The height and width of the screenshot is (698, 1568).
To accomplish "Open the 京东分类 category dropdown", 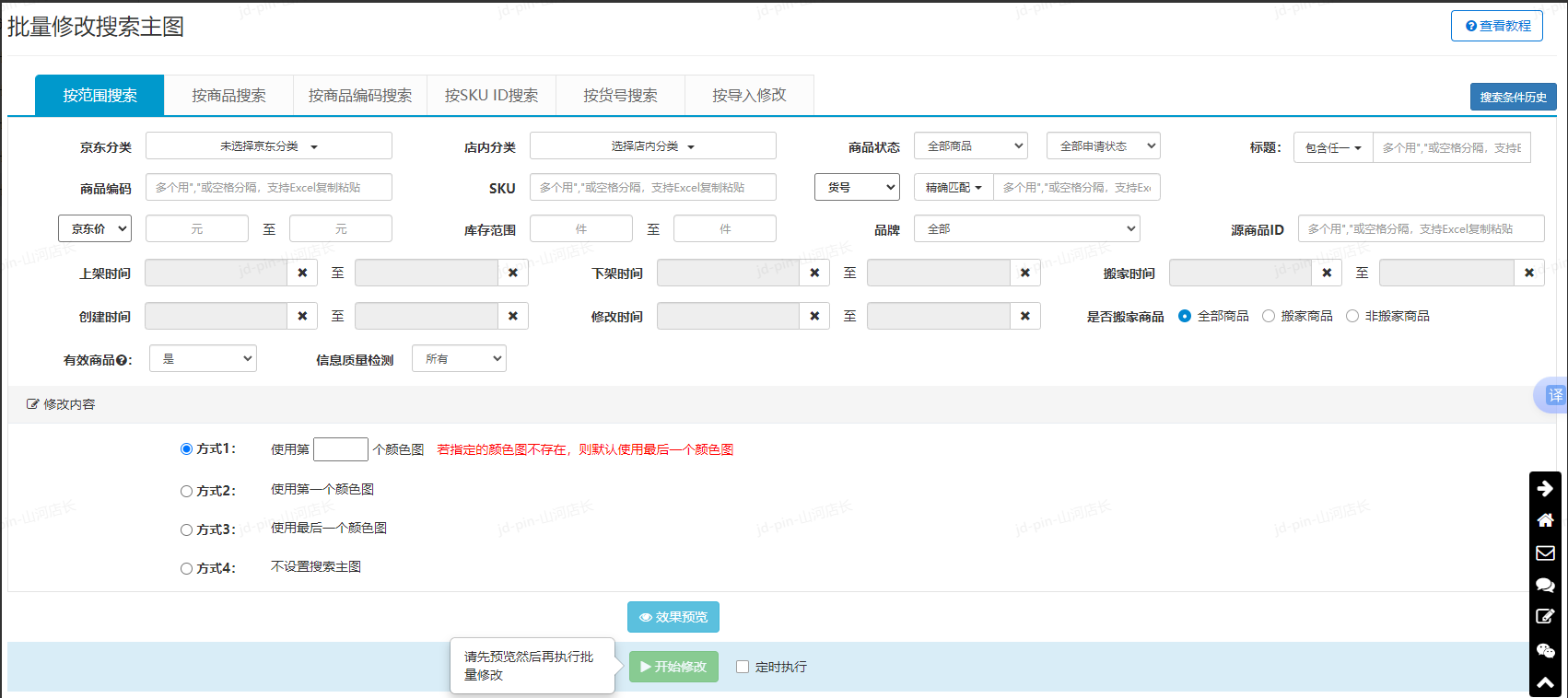I will click(x=268, y=146).
